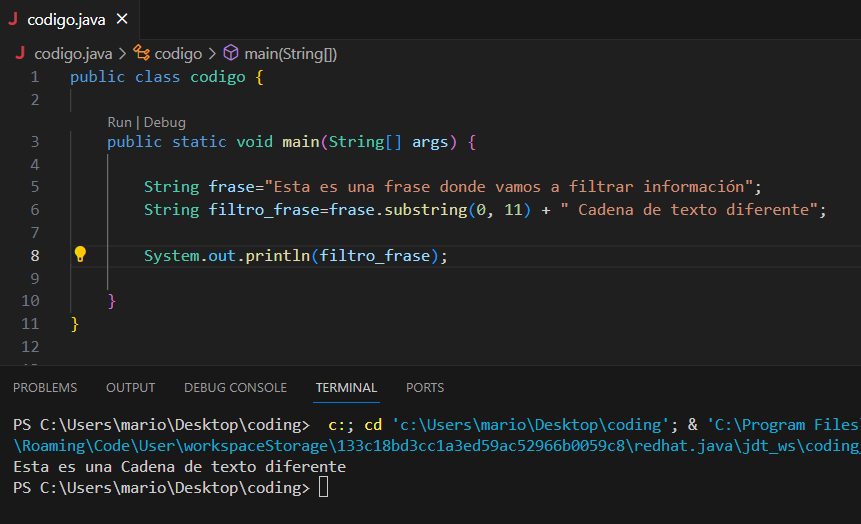Click line number 6 in the gutter
This screenshot has width=861, height=524.
click(35, 210)
